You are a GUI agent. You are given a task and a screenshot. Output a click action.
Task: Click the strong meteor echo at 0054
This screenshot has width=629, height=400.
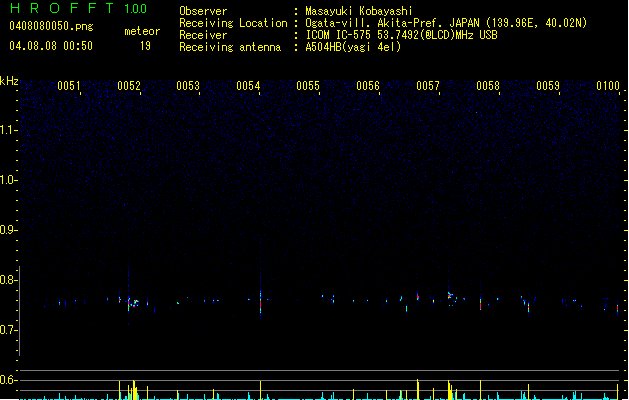point(260,303)
